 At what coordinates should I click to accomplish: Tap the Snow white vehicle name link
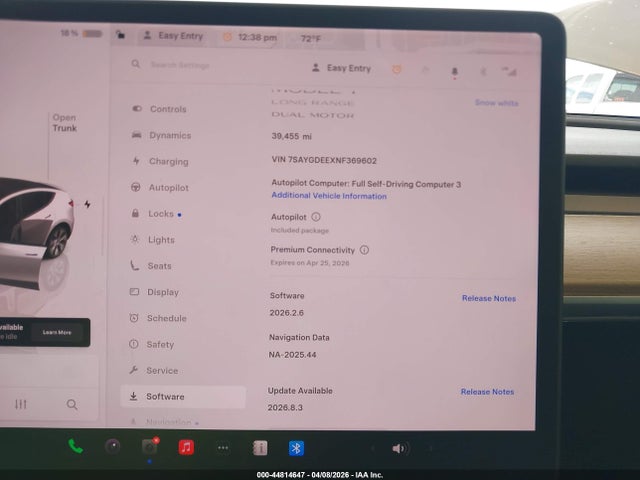click(x=496, y=103)
